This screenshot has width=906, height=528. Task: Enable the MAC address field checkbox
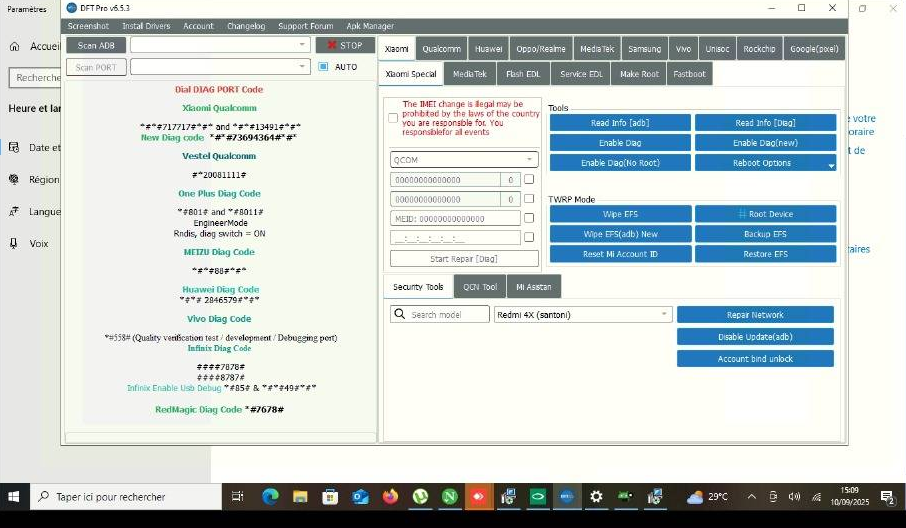(529, 237)
